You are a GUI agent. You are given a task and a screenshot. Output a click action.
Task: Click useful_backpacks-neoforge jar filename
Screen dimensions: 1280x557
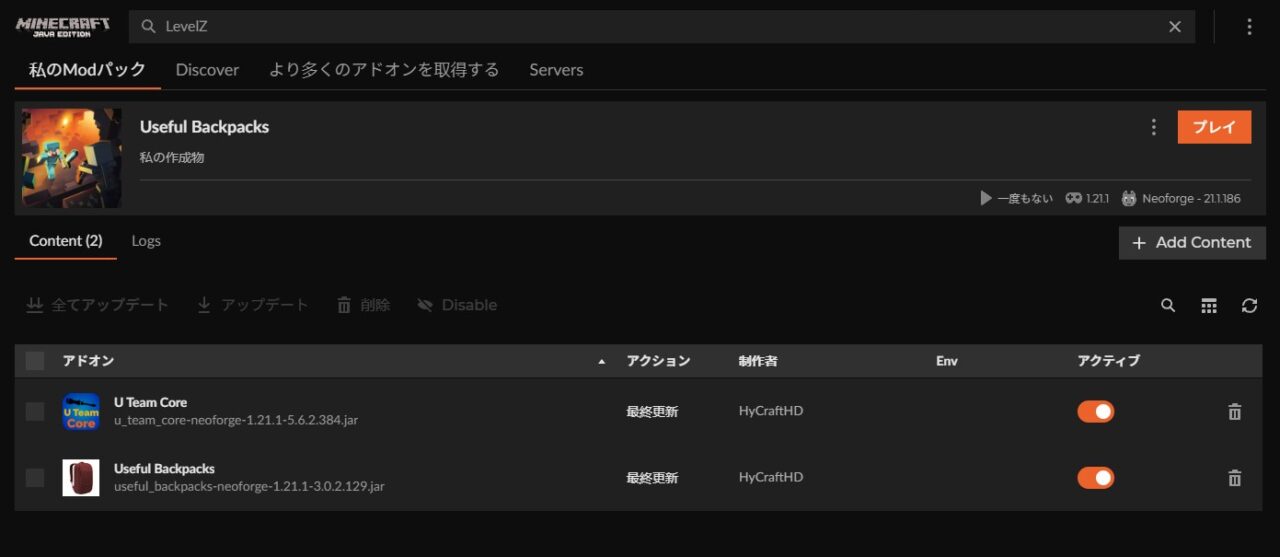[249, 486]
